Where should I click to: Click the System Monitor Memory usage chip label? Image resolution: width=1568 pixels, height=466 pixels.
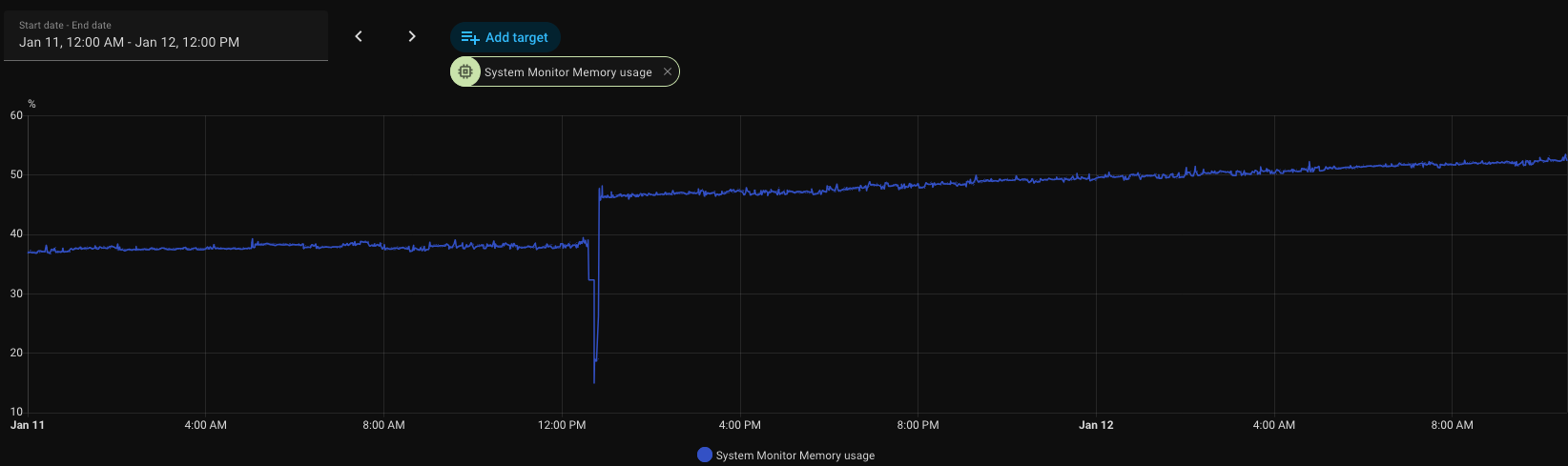[567, 72]
